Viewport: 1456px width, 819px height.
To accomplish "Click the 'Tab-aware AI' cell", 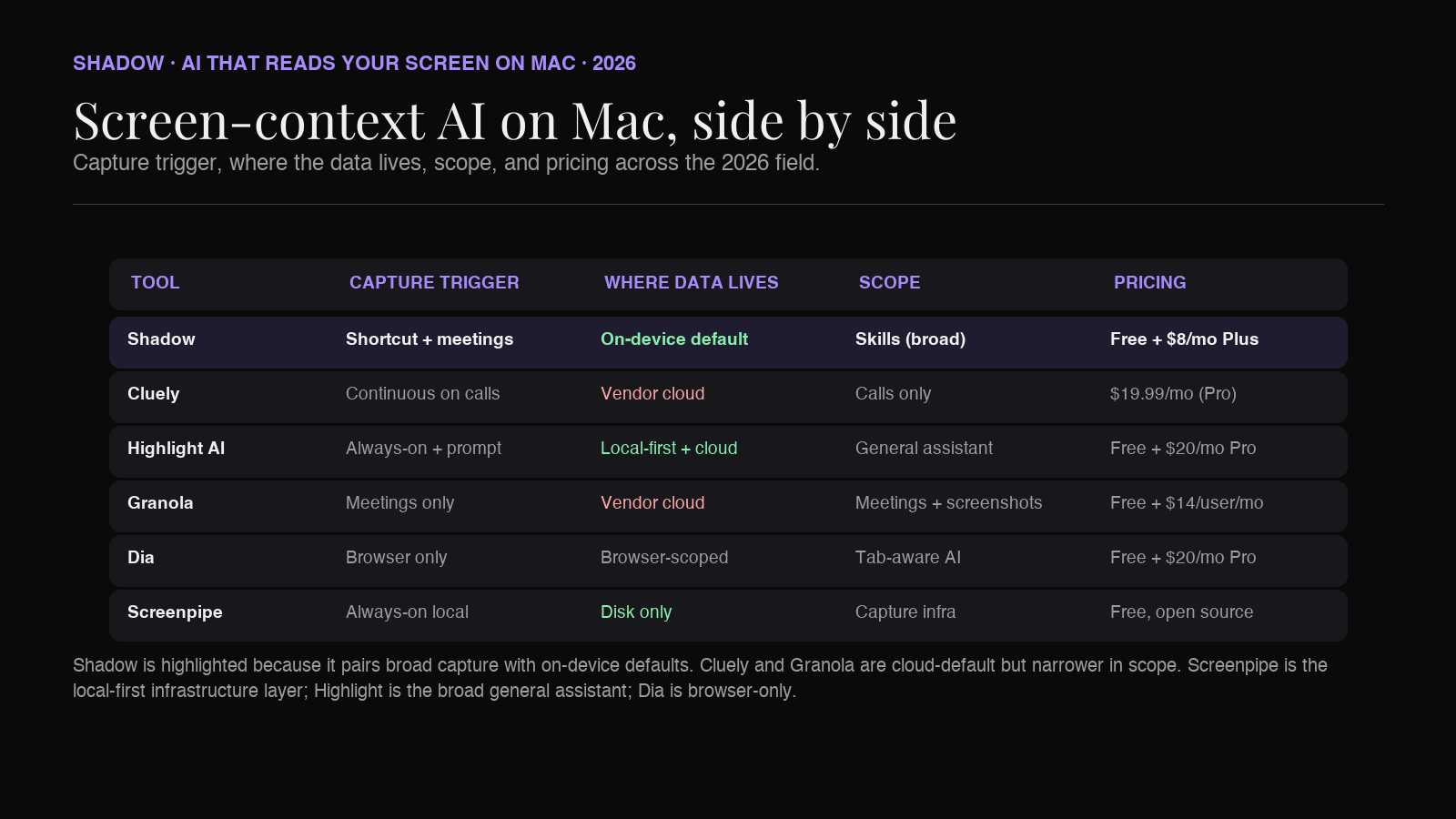I will (x=908, y=558).
